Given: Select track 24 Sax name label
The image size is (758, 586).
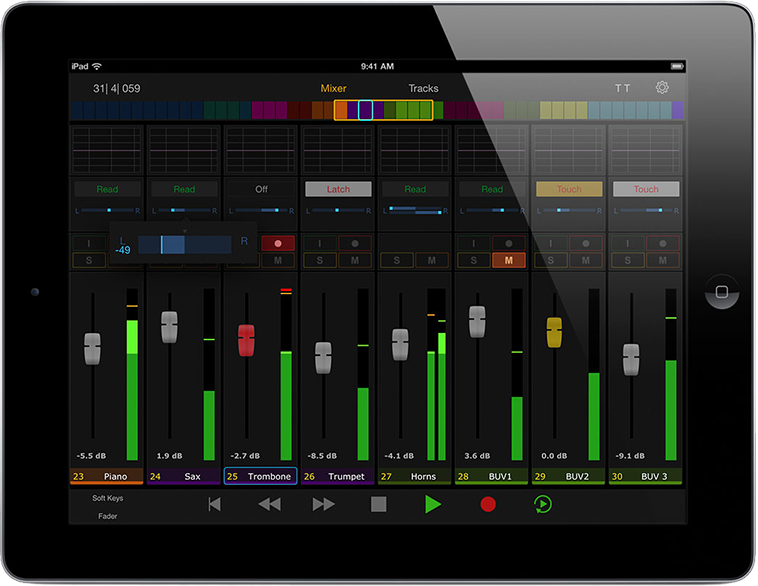Looking at the screenshot, I should [184, 476].
